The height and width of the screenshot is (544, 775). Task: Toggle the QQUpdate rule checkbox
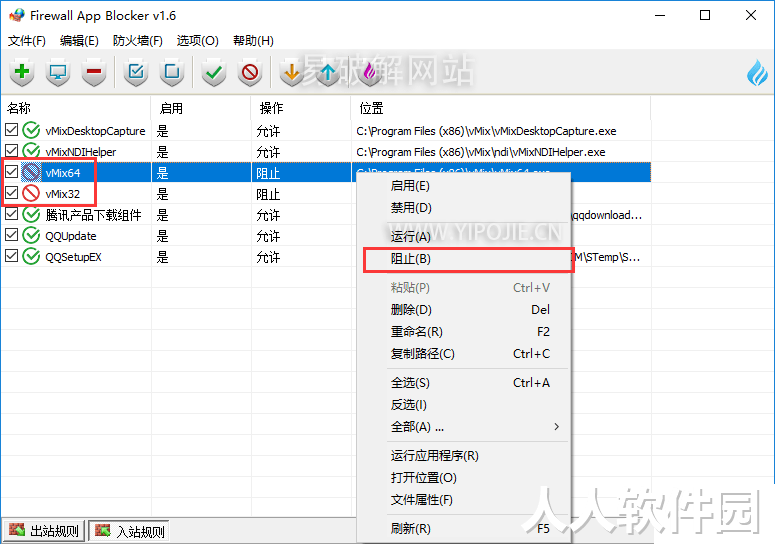point(11,235)
